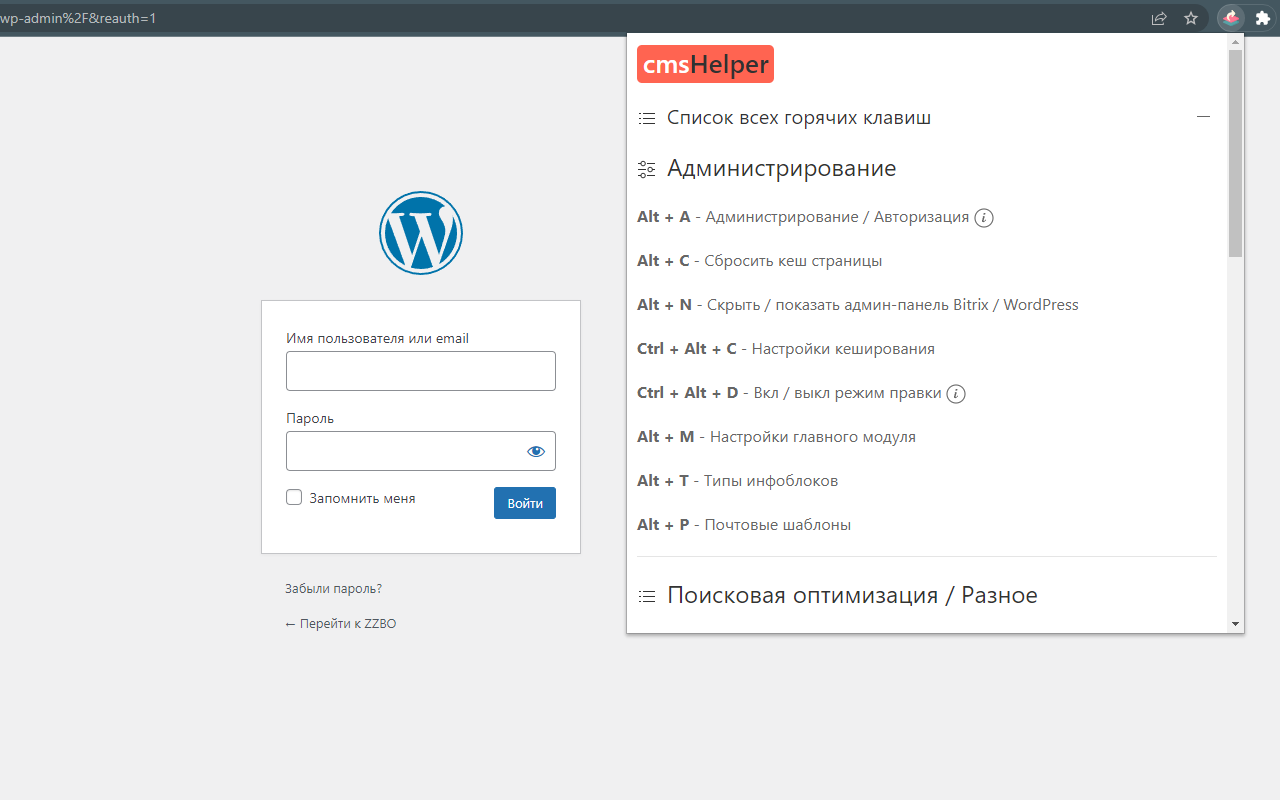Click the share page icon in address bar

click(1159, 18)
